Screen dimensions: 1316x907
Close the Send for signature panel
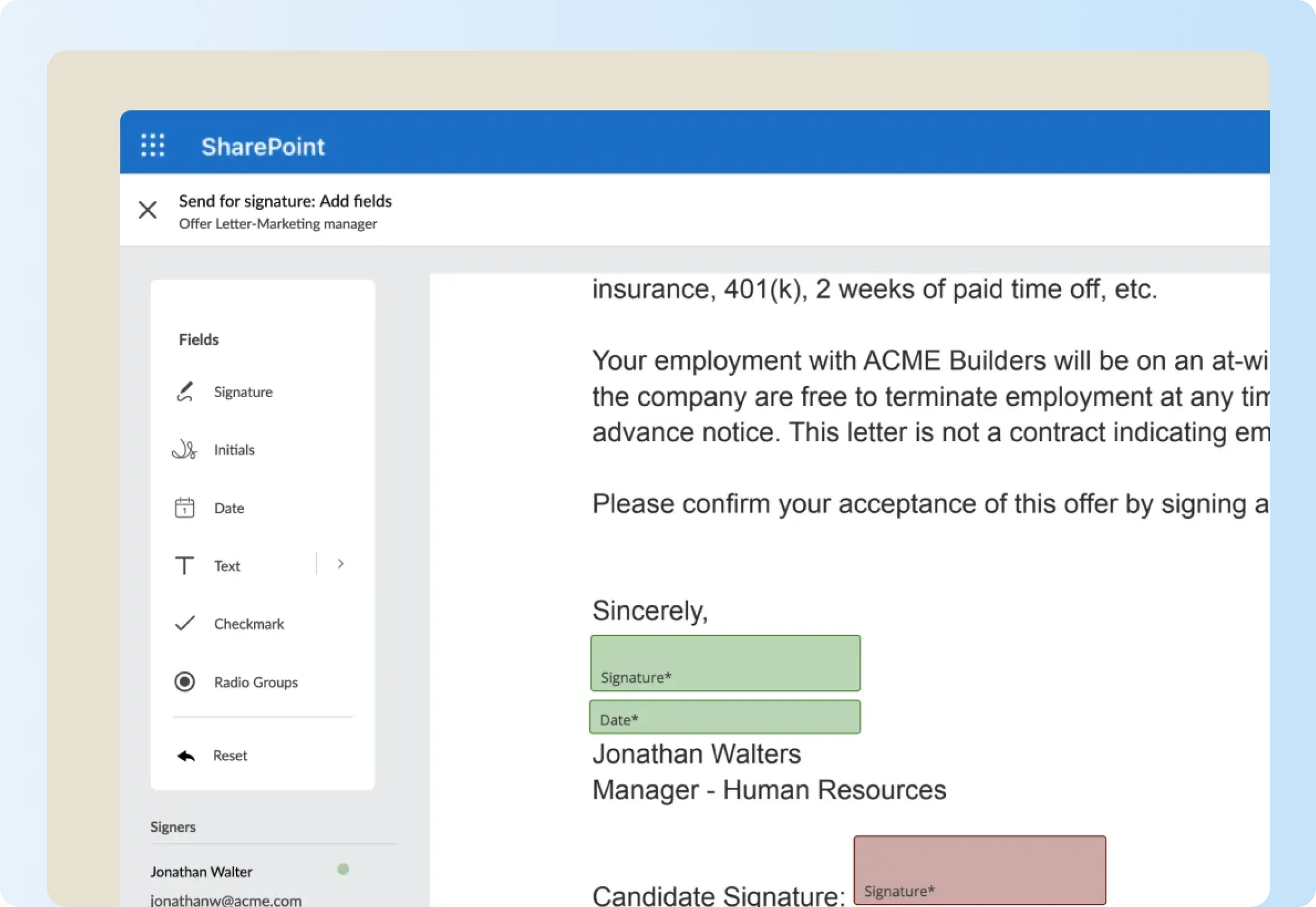(x=147, y=210)
